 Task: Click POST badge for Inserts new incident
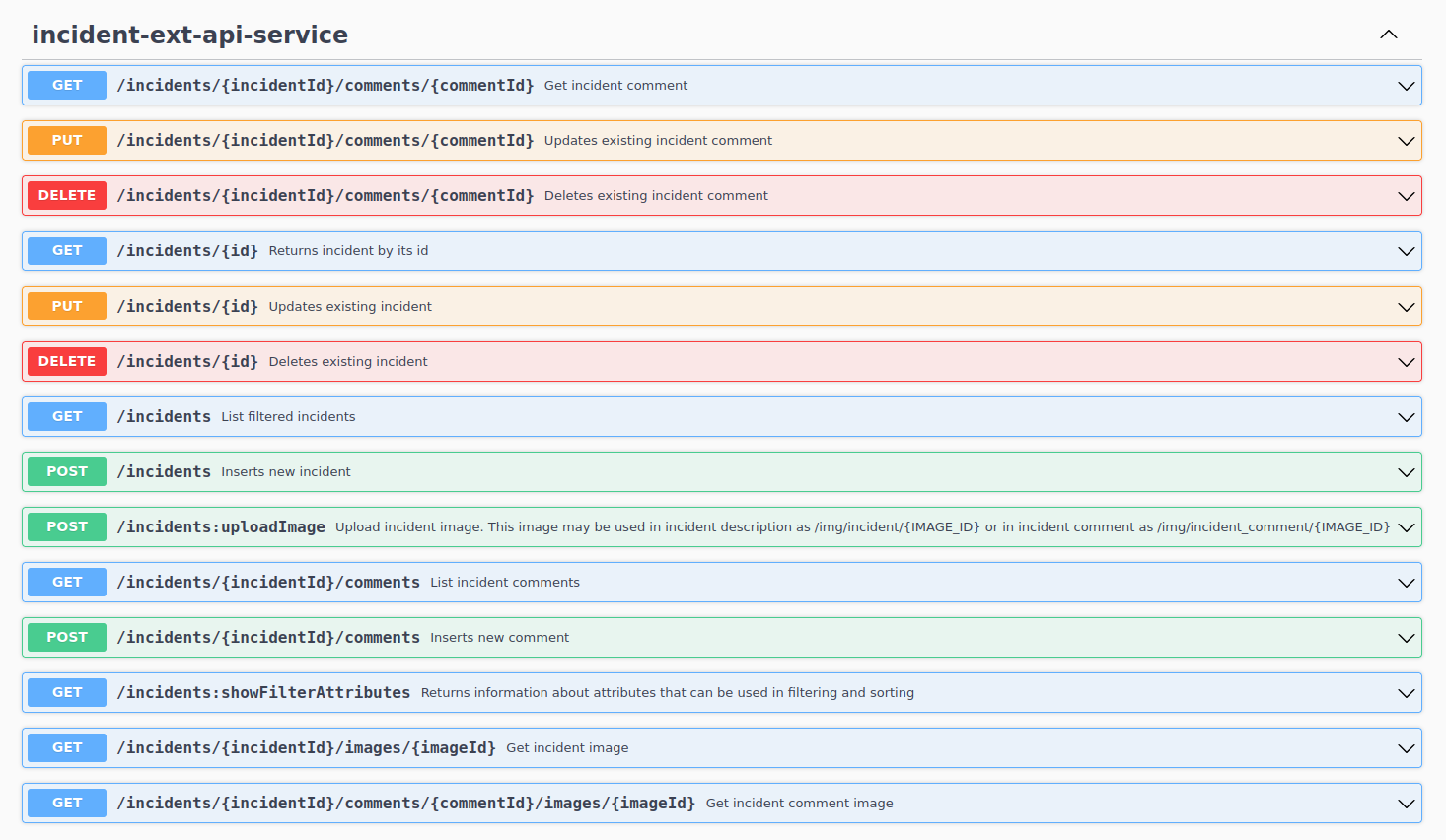(67, 472)
